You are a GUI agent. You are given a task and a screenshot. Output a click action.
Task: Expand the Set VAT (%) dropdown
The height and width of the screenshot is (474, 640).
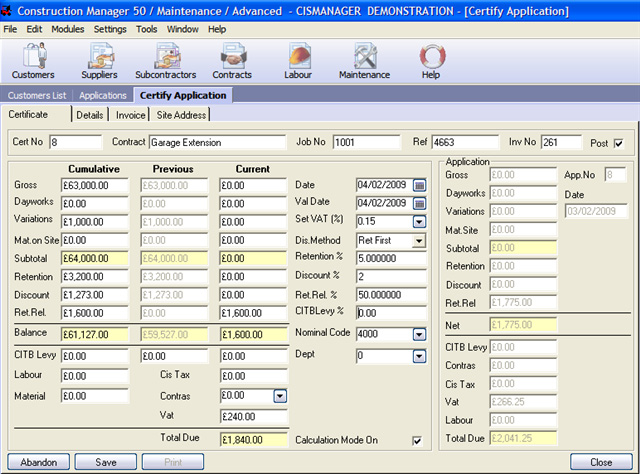(x=419, y=222)
